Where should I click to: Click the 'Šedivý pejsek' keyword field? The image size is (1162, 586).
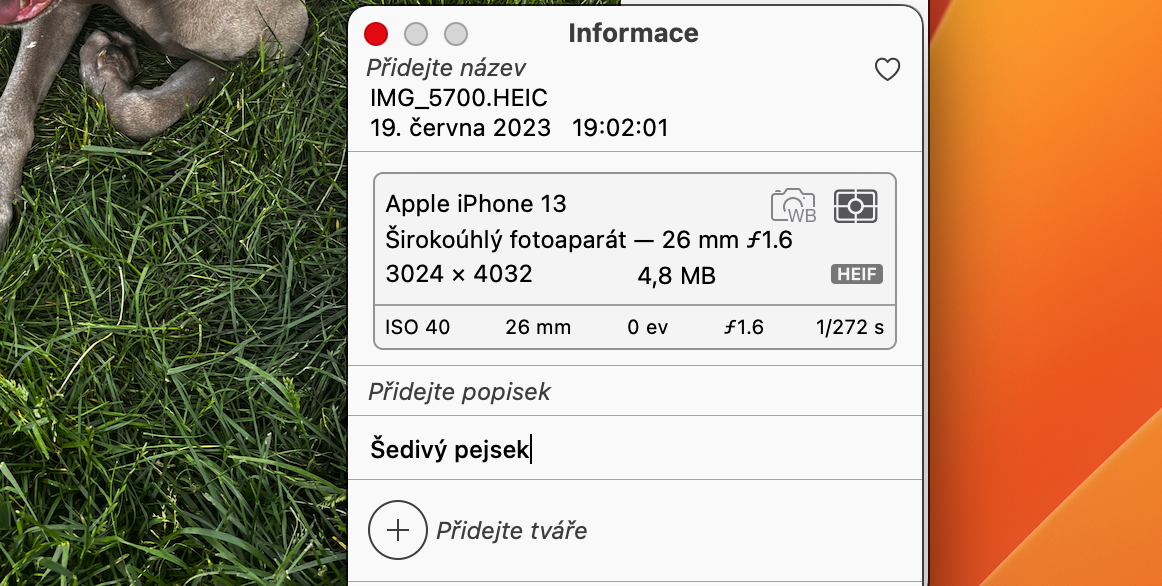point(450,449)
